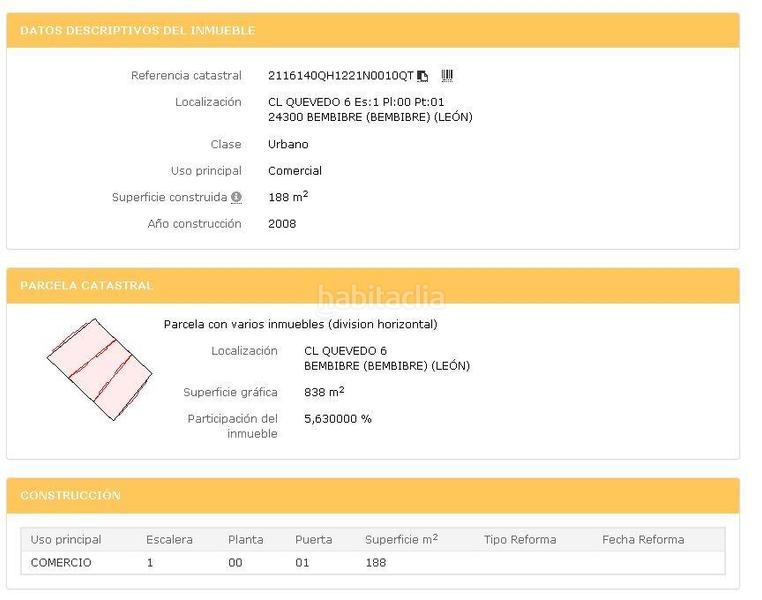Copy the cadastral reference with the copy icon

pos(422,76)
